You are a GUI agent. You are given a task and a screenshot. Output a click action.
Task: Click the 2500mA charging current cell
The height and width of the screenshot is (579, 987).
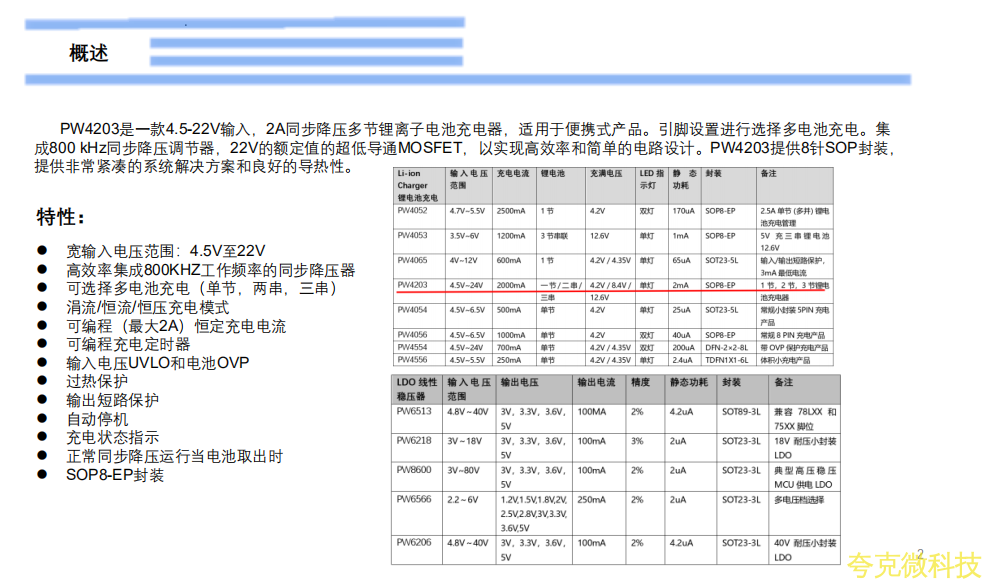coord(511,211)
